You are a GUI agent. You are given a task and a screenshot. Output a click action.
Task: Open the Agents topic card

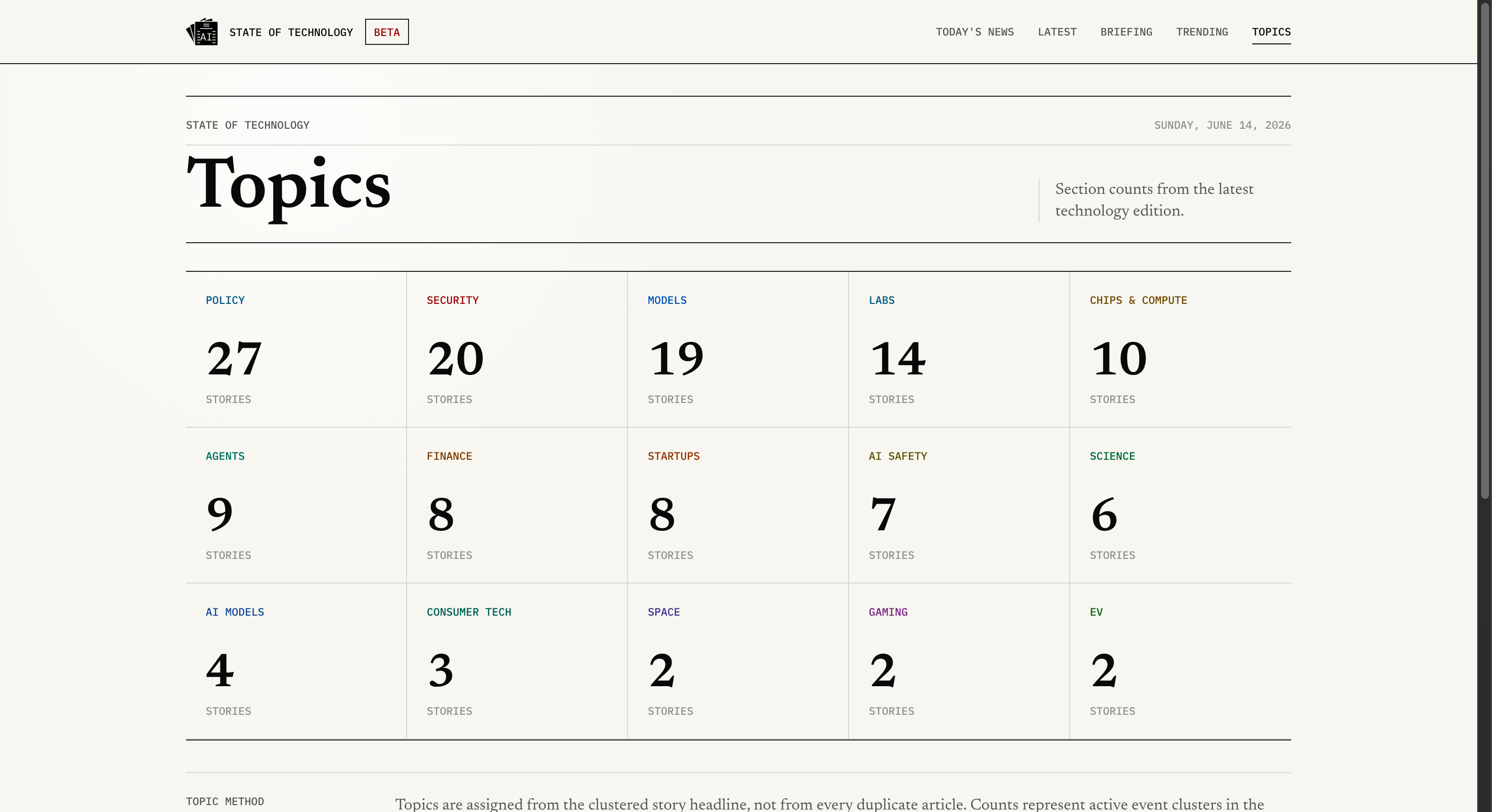point(296,505)
